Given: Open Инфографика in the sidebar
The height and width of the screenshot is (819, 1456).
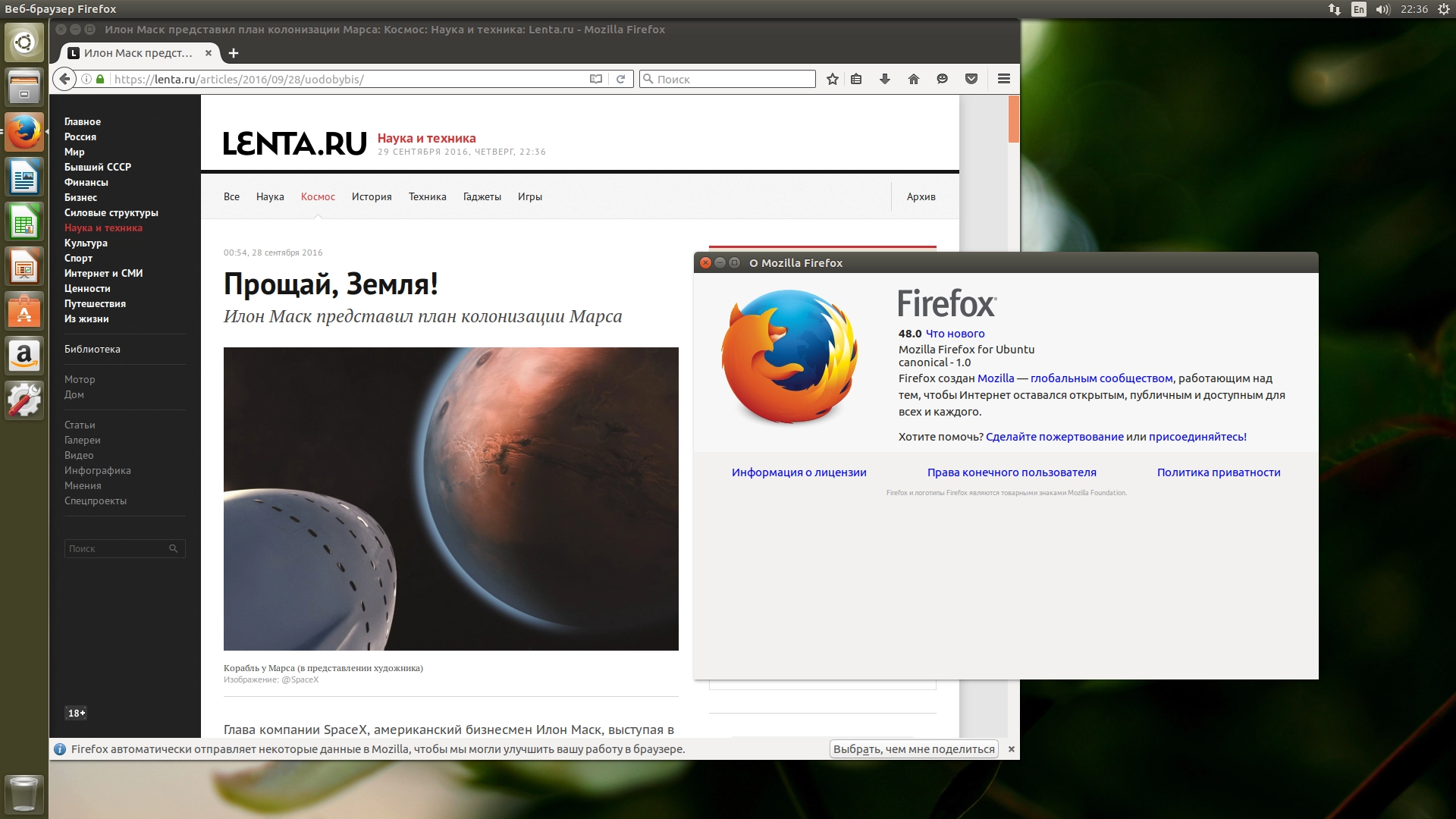Looking at the screenshot, I should tap(98, 470).
